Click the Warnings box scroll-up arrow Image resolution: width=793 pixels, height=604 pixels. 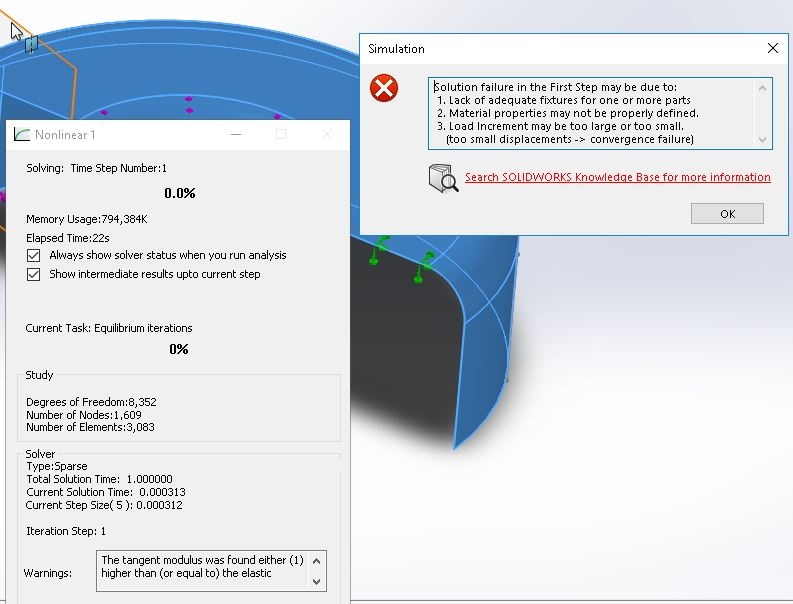coord(317,561)
